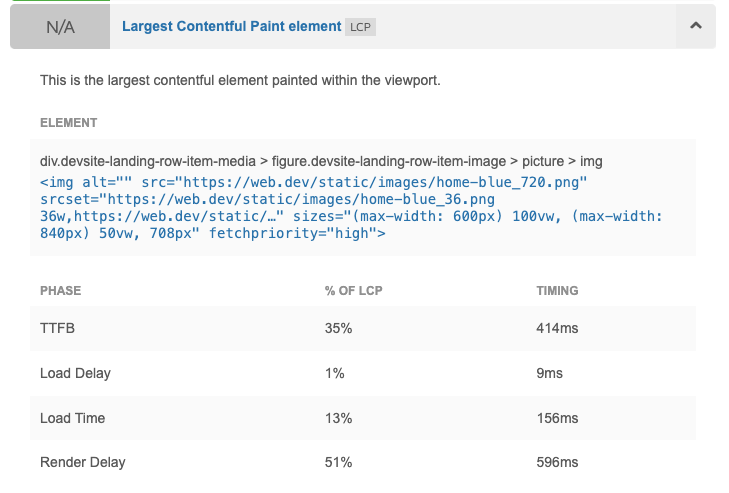Click the N/A score badge

coord(60,27)
